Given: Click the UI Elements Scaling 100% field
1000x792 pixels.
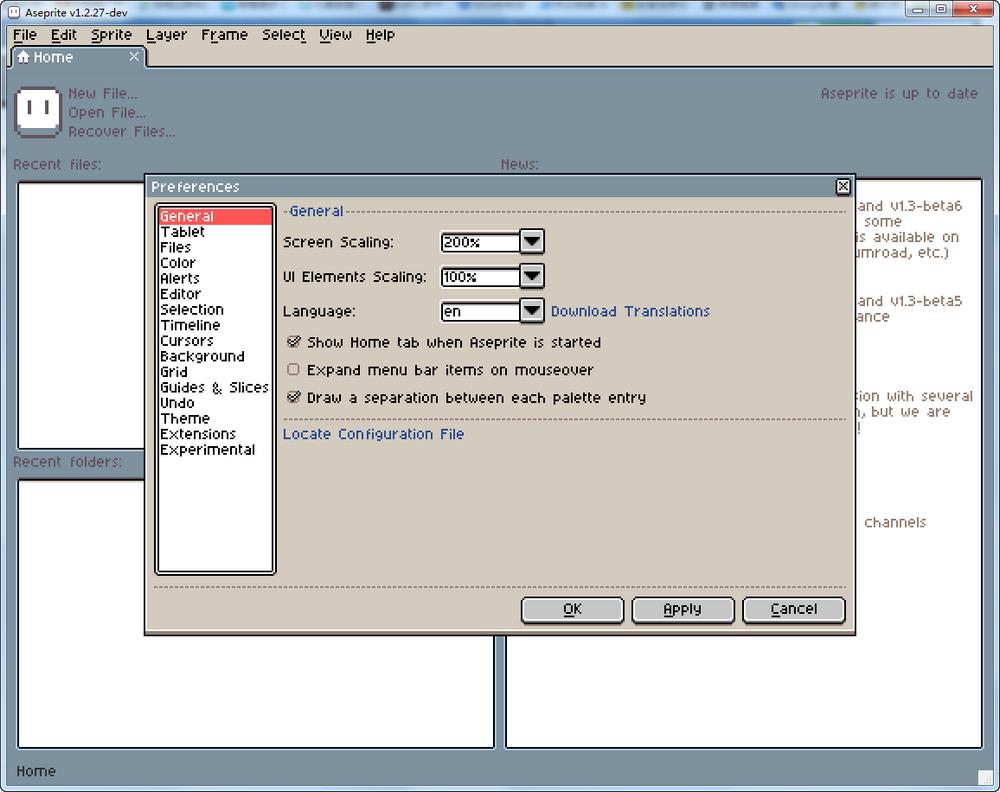Looking at the screenshot, I should [480, 277].
